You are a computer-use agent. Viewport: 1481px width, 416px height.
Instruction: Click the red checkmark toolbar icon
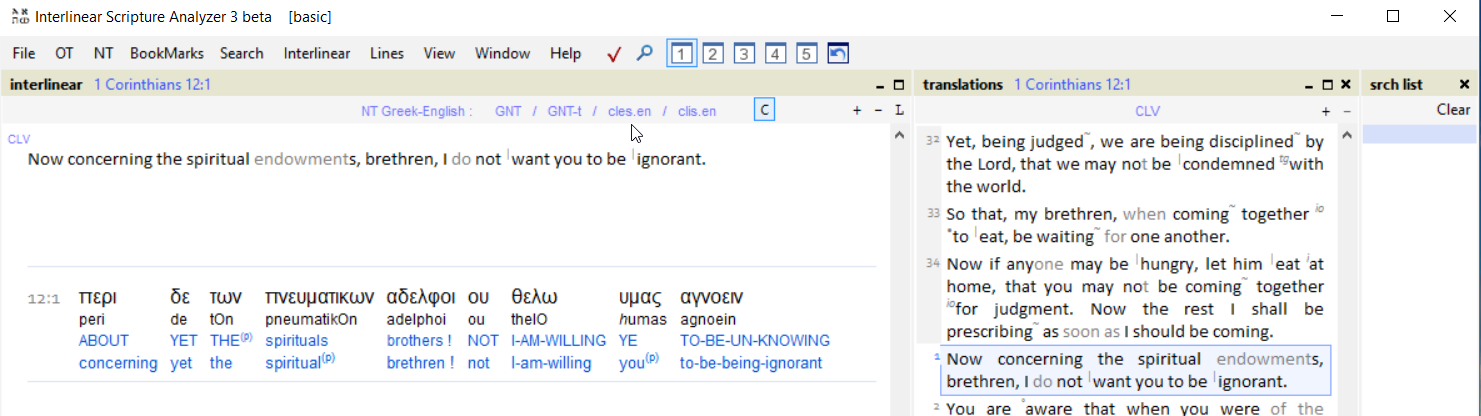coord(614,54)
